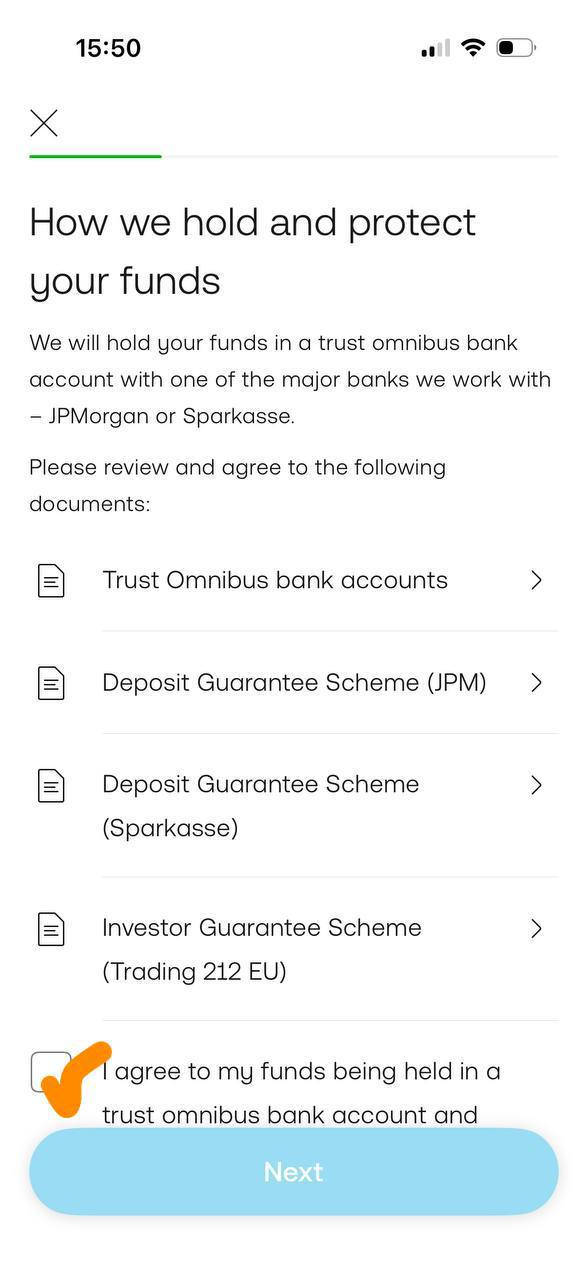This screenshot has width=588, height=1280.
Task: Open Deposit Guarantee Scheme (JPM) chevron
Action: pyautogui.click(x=536, y=683)
